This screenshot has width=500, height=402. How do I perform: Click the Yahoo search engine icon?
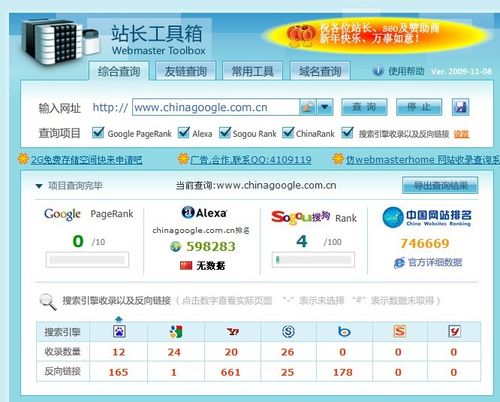[x=233, y=332]
